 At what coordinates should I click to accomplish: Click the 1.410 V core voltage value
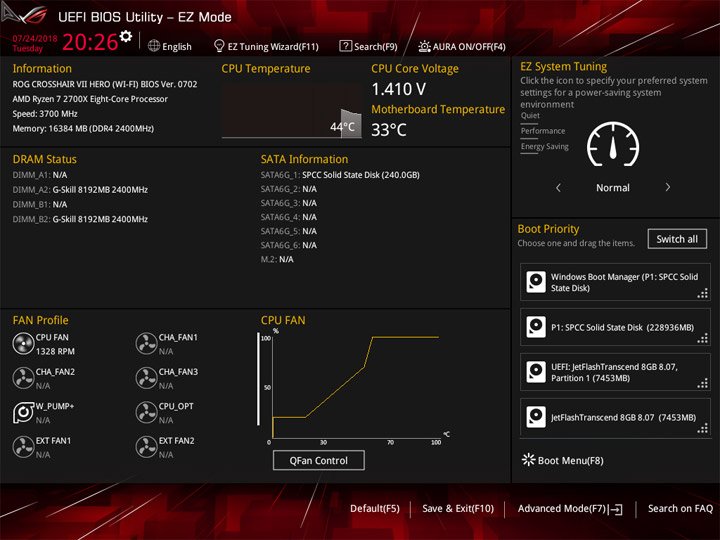399,89
